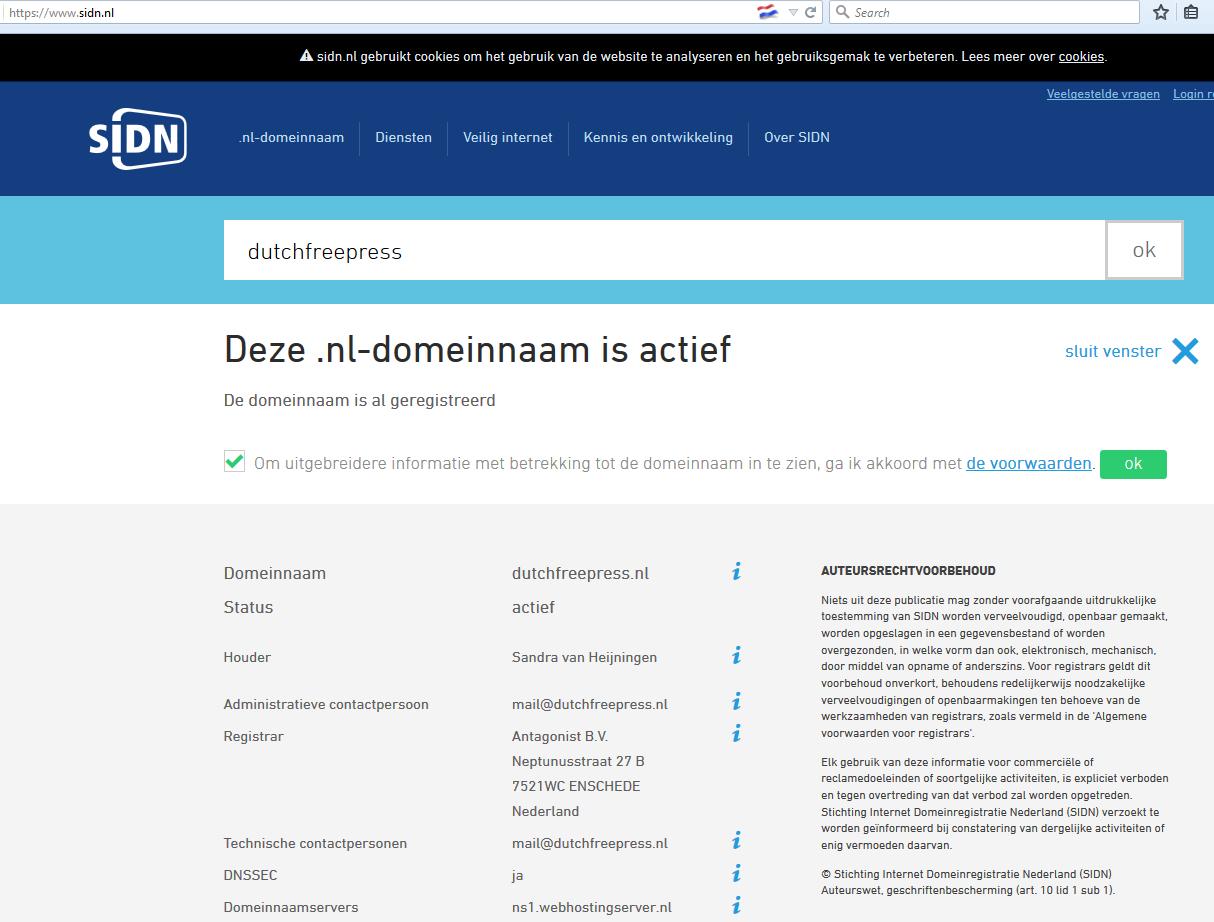1214x922 pixels.
Task: Click info icon for Domeinnaamservers
Action: coord(736,906)
